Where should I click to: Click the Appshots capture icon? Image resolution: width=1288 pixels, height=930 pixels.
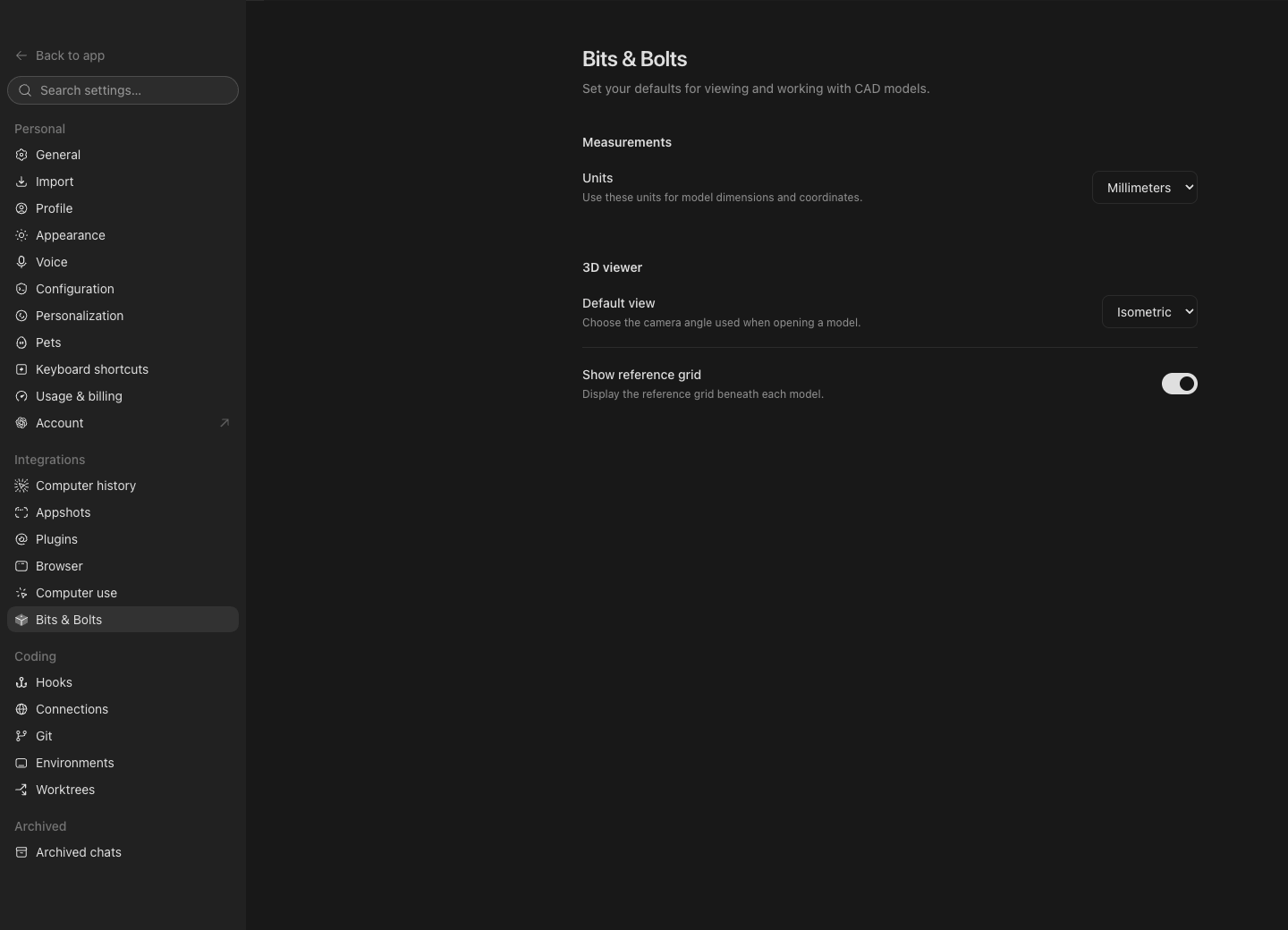21,512
